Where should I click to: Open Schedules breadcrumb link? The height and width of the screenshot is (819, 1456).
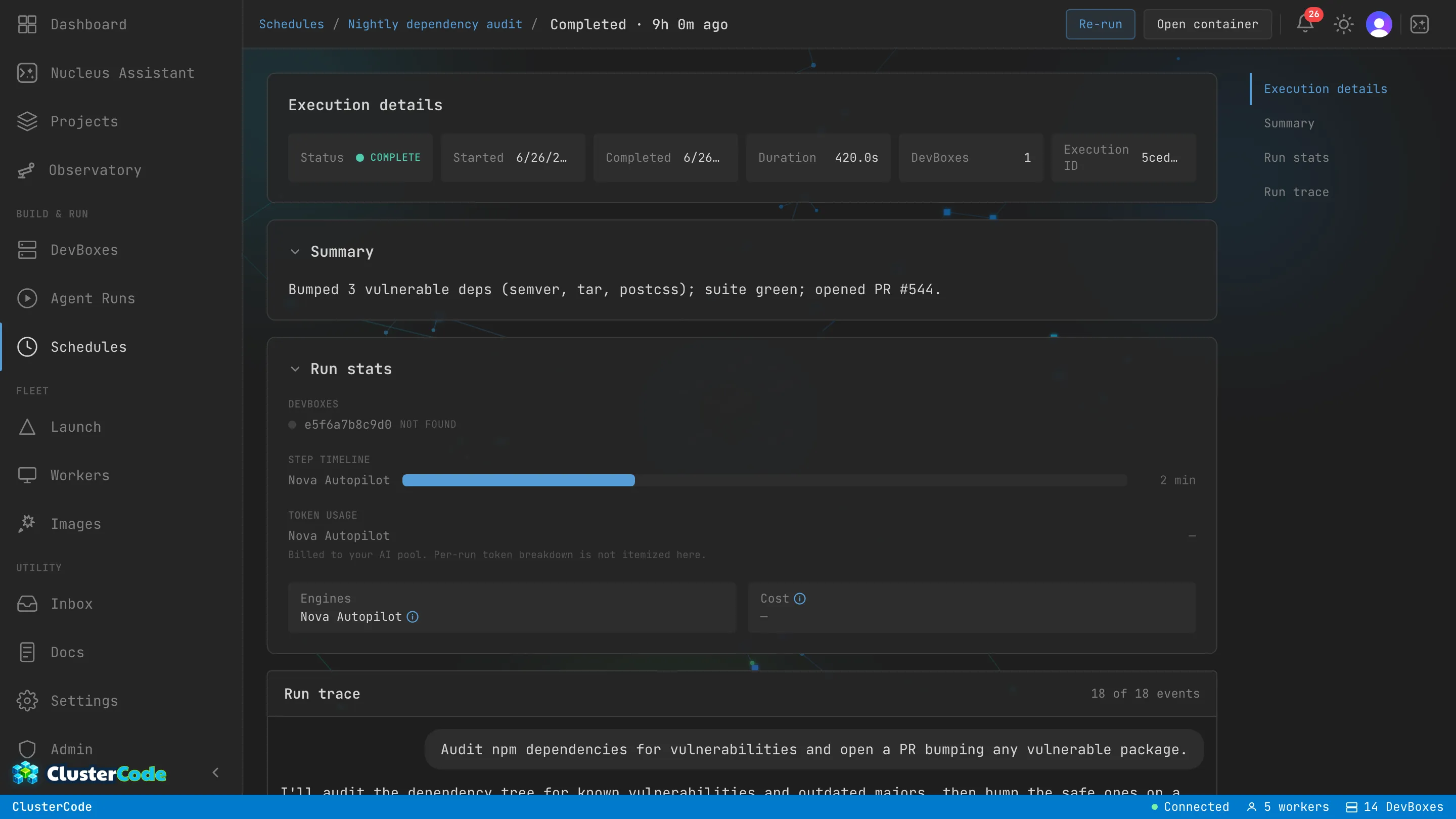[x=292, y=24]
